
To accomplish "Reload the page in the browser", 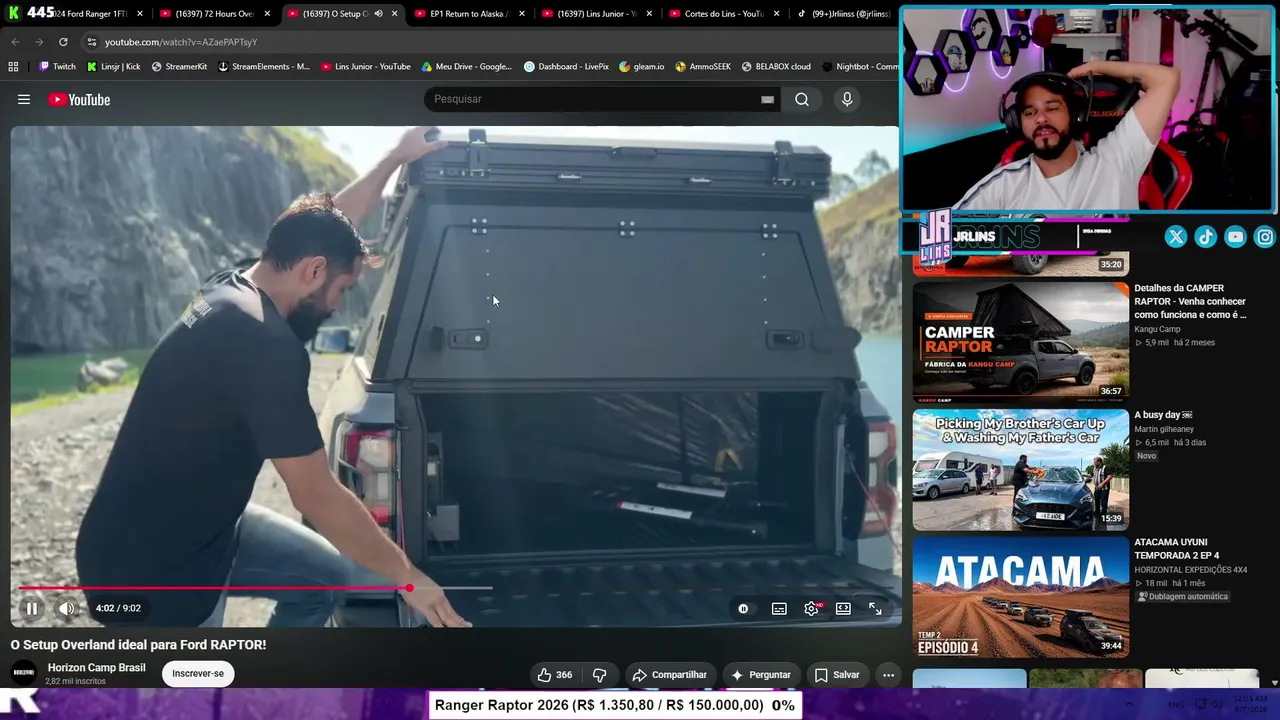I will pyautogui.click(x=63, y=42).
